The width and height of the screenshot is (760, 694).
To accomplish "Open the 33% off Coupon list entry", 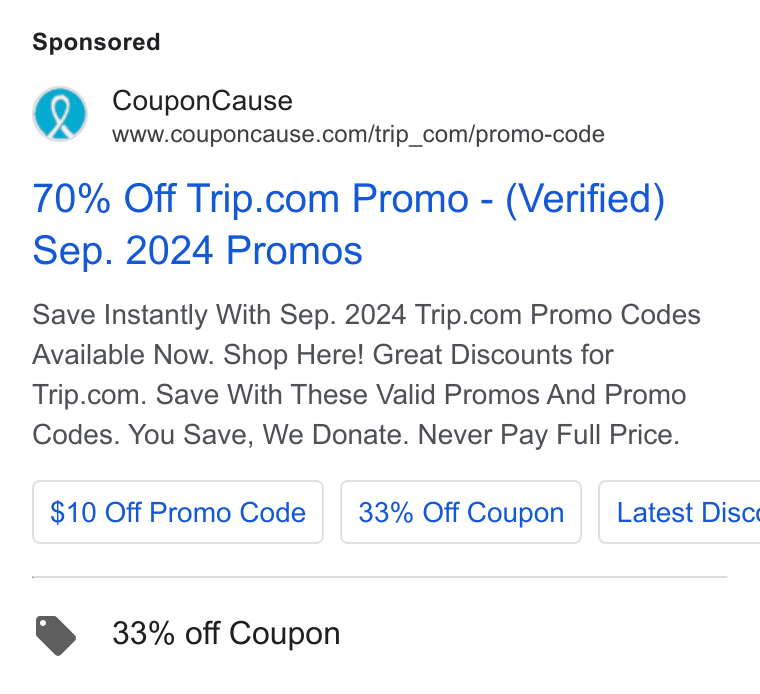I will [226, 633].
